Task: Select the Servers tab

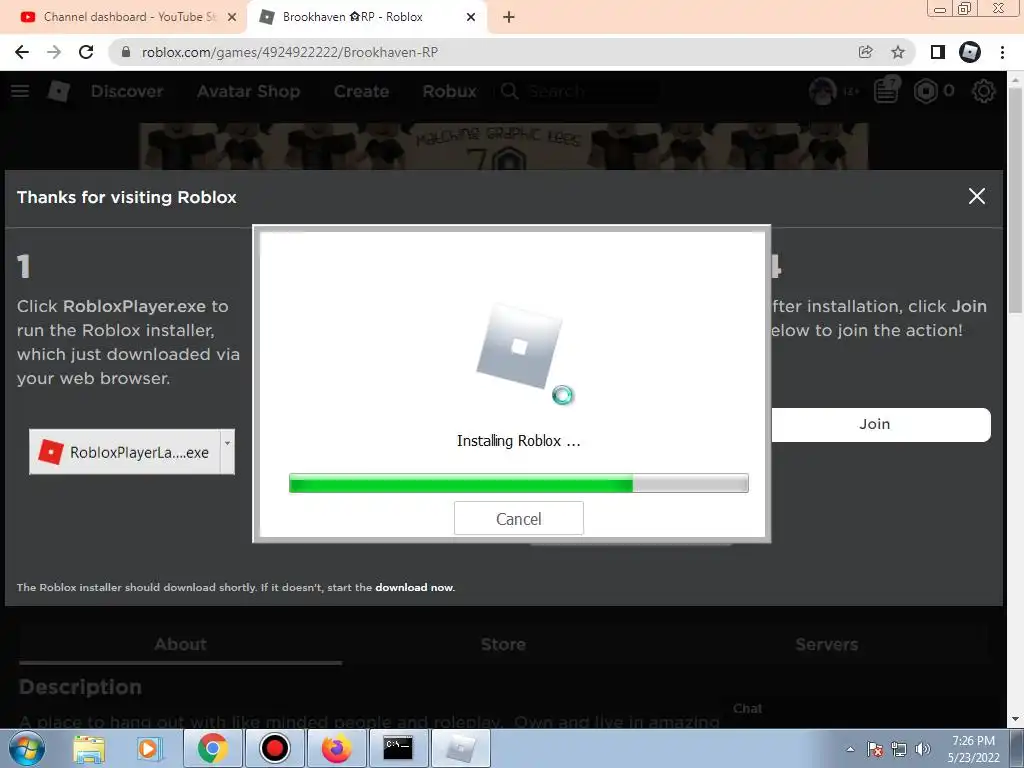Action: tap(826, 645)
